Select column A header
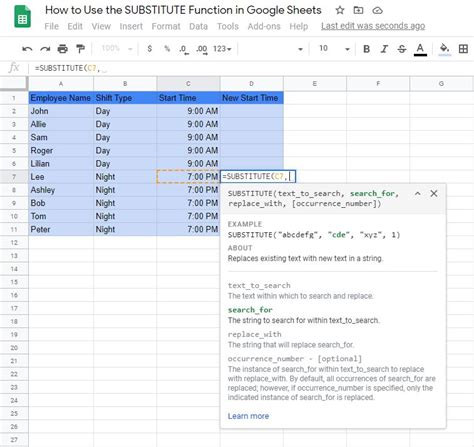 click(x=61, y=84)
